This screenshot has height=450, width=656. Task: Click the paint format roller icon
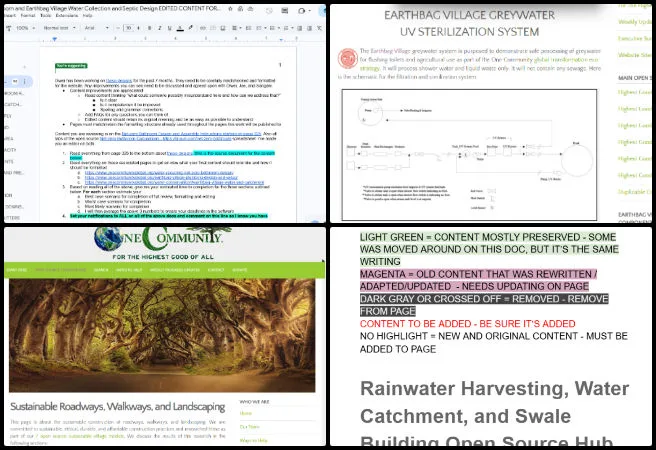pyautogui.click(x=9, y=28)
